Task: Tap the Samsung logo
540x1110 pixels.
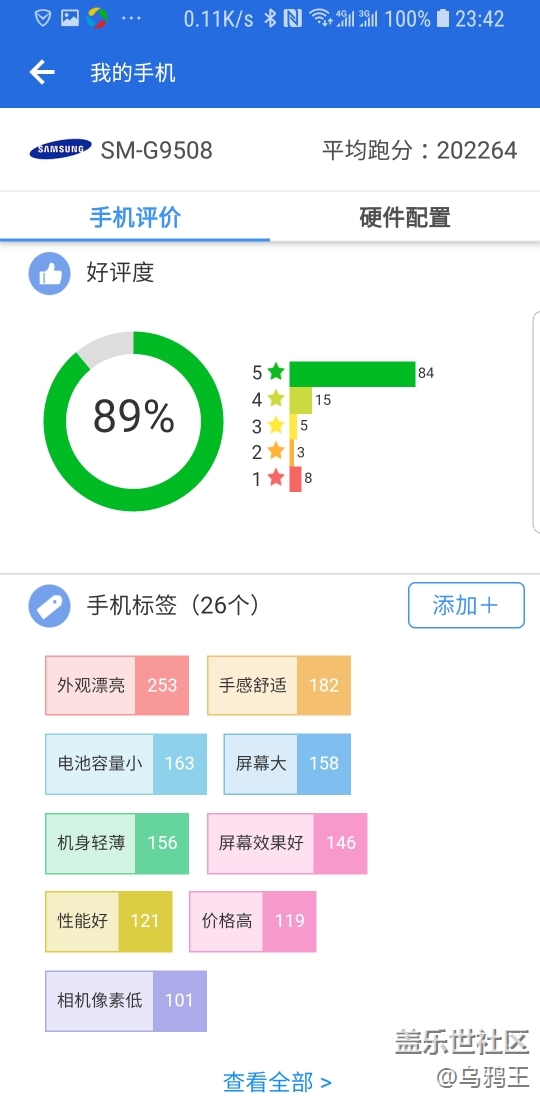Action: 60,149
